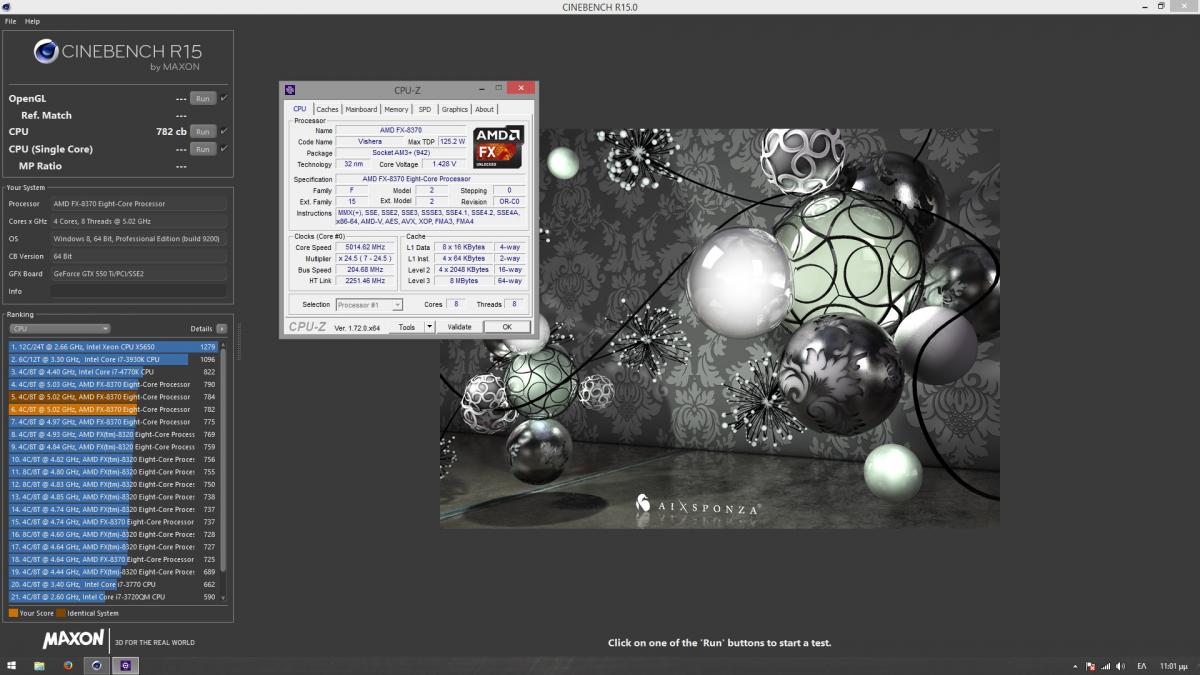This screenshot has width=1200, height=675.
Task: Click the Info input field under Your System
Action: [x=139, y=291]
